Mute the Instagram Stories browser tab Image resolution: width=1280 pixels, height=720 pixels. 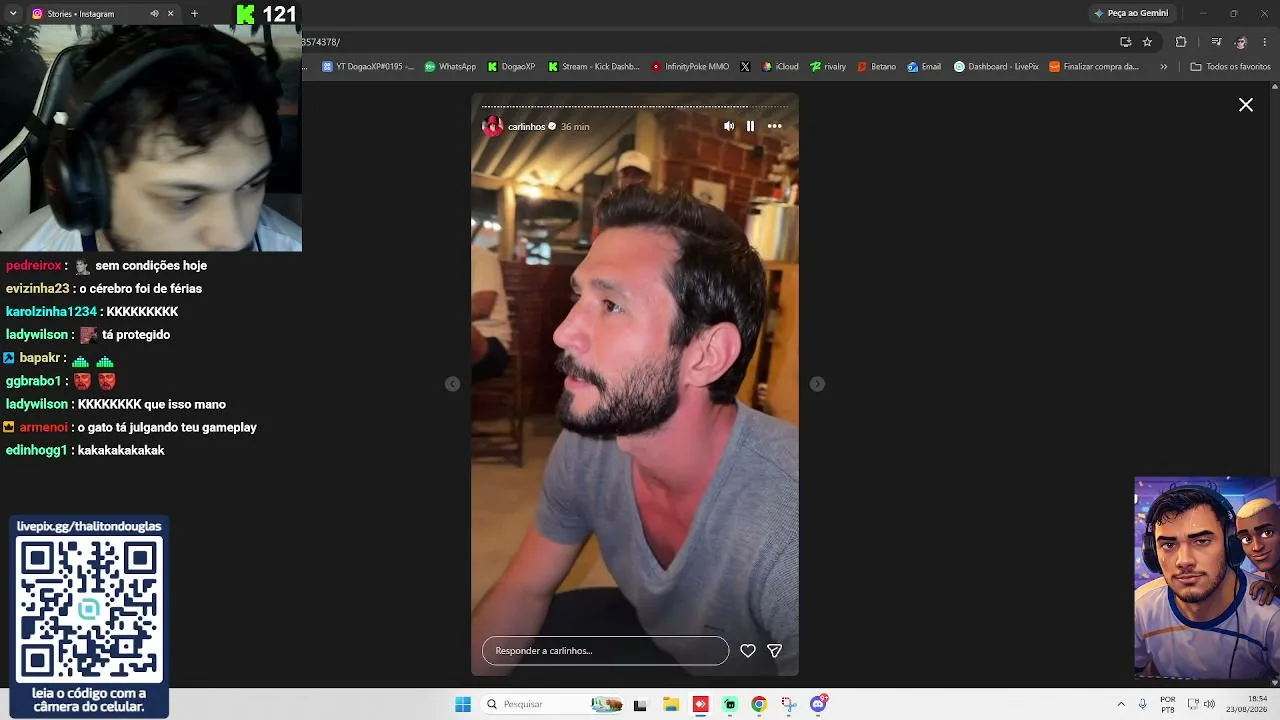(154, 14)
